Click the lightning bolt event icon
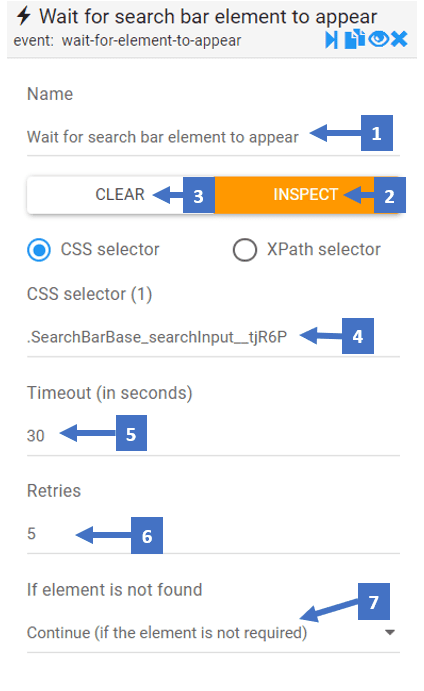Screen dimensions: 424x691 pos(23,16)
